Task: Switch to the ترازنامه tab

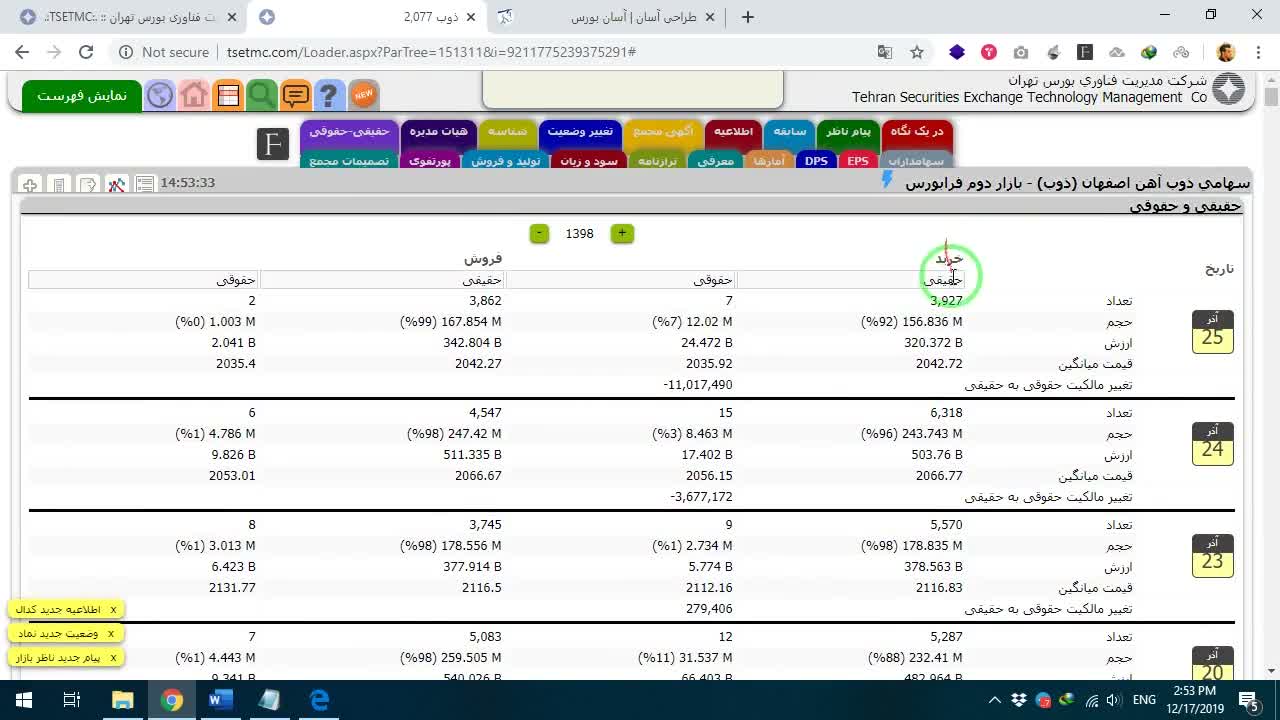Action: (x=658, y=160)
